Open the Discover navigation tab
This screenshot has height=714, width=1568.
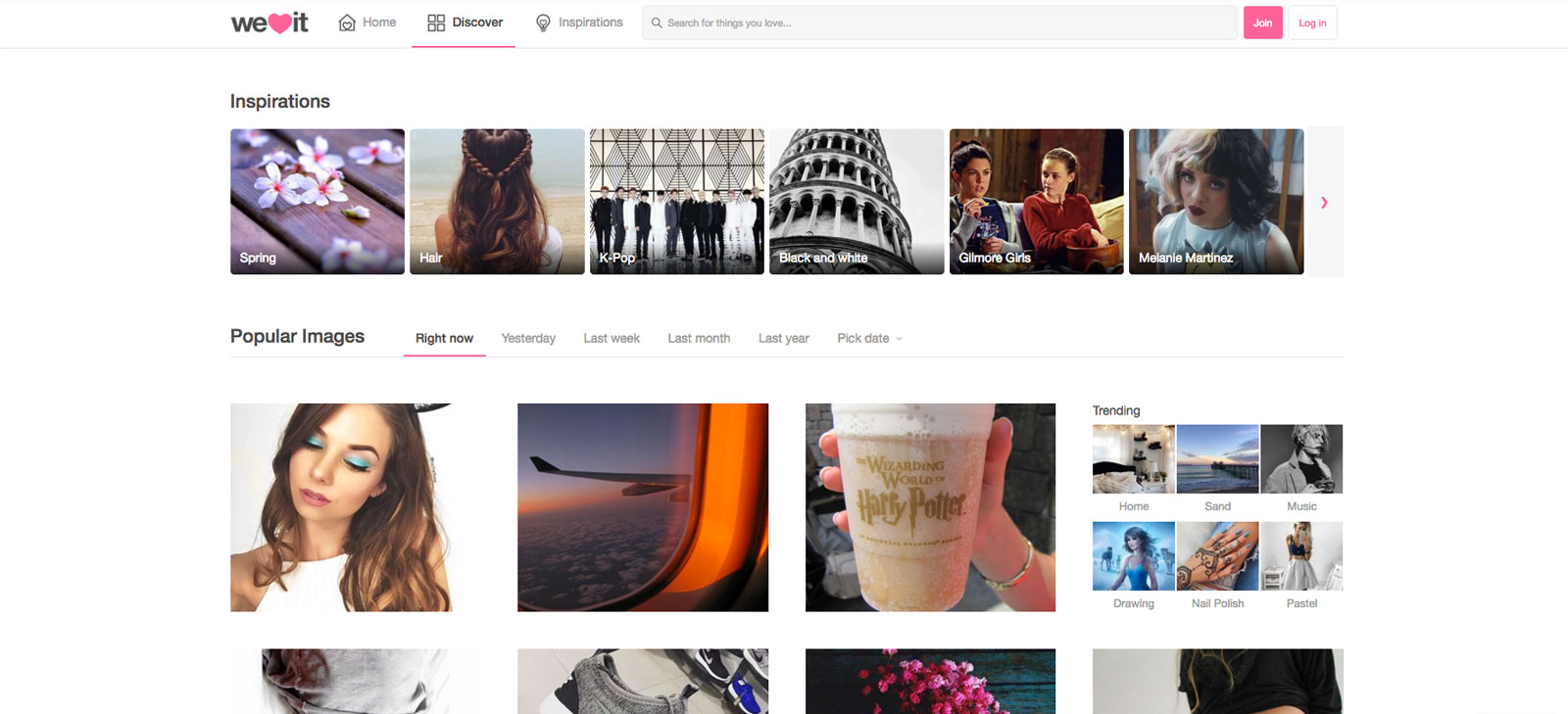(x=465, y=23)
